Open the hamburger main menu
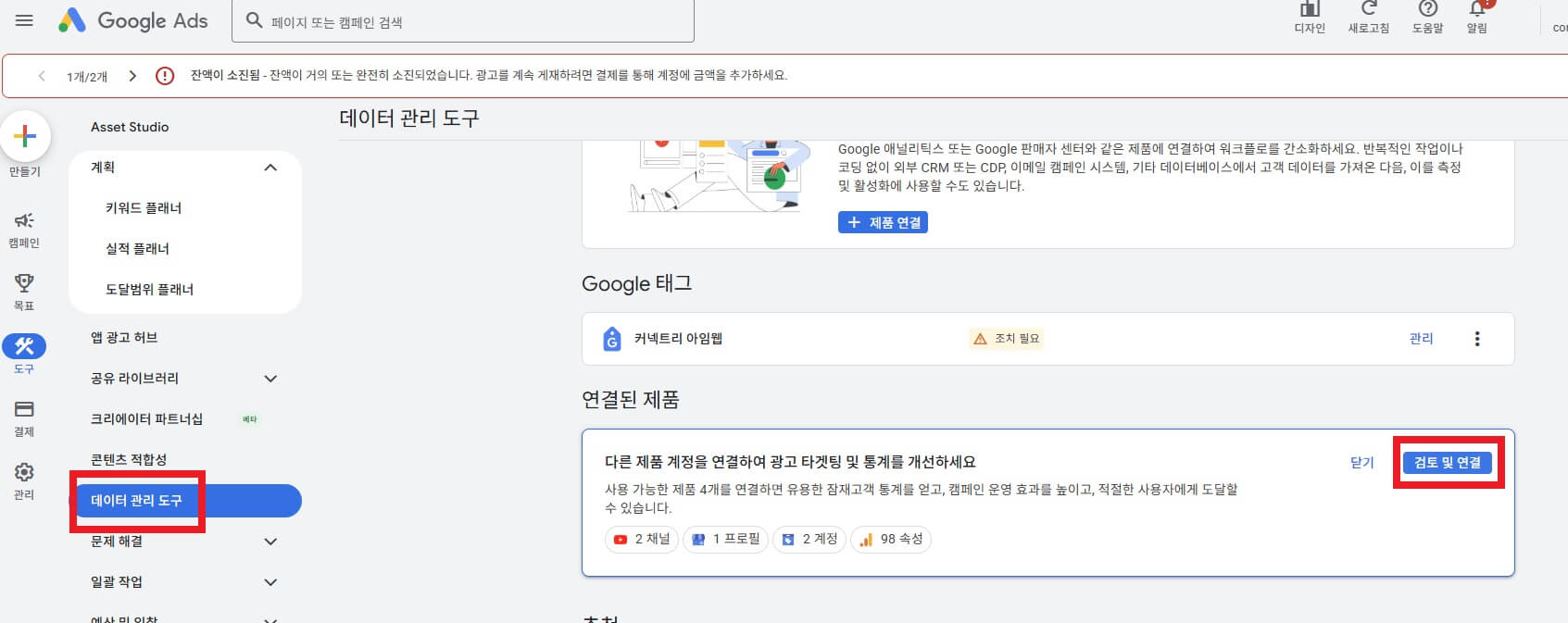This screenshot has width=1568, height=623. point(25,20)
